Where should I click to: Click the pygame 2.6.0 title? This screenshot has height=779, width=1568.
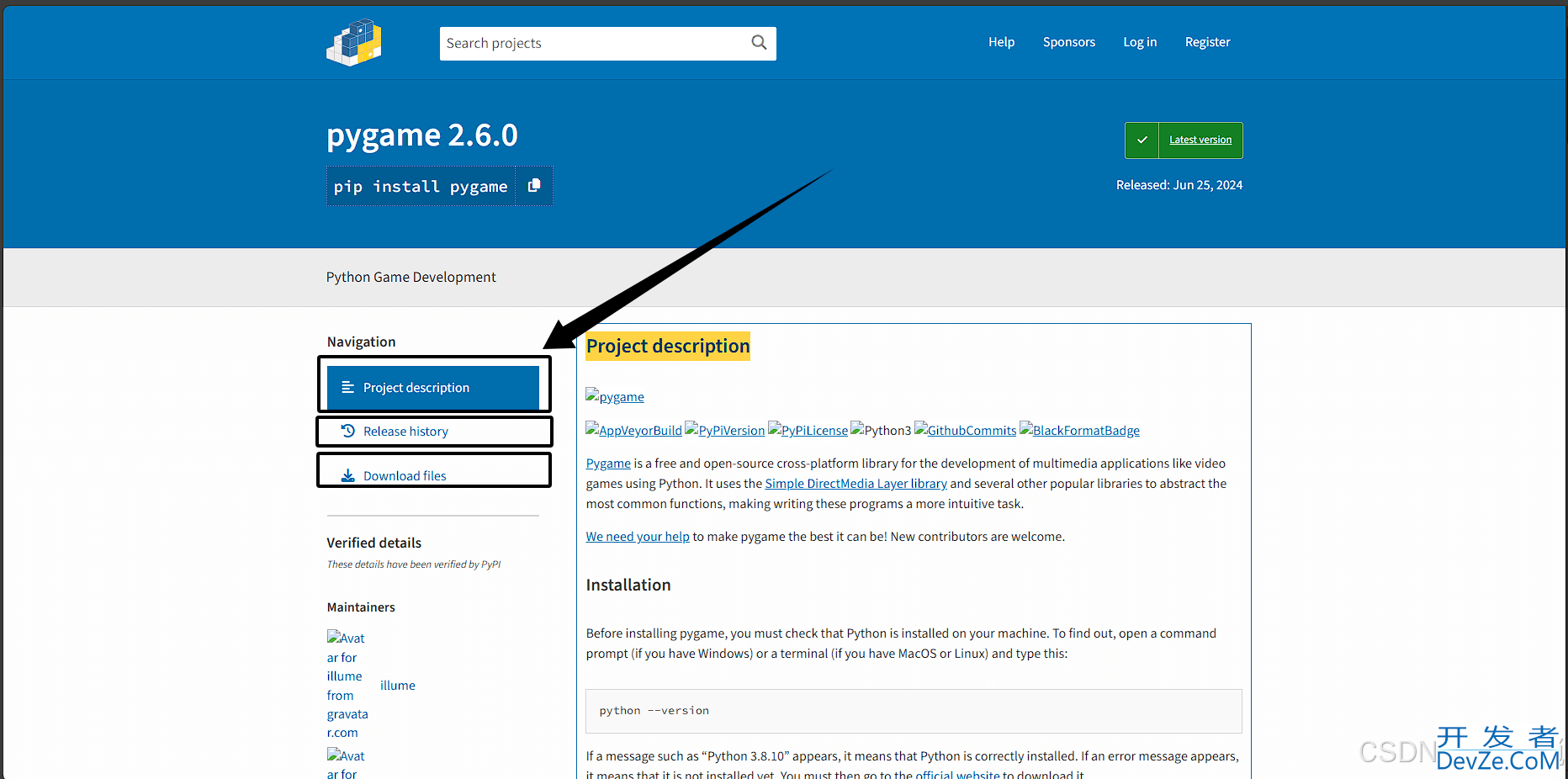(x=422, y=135)
